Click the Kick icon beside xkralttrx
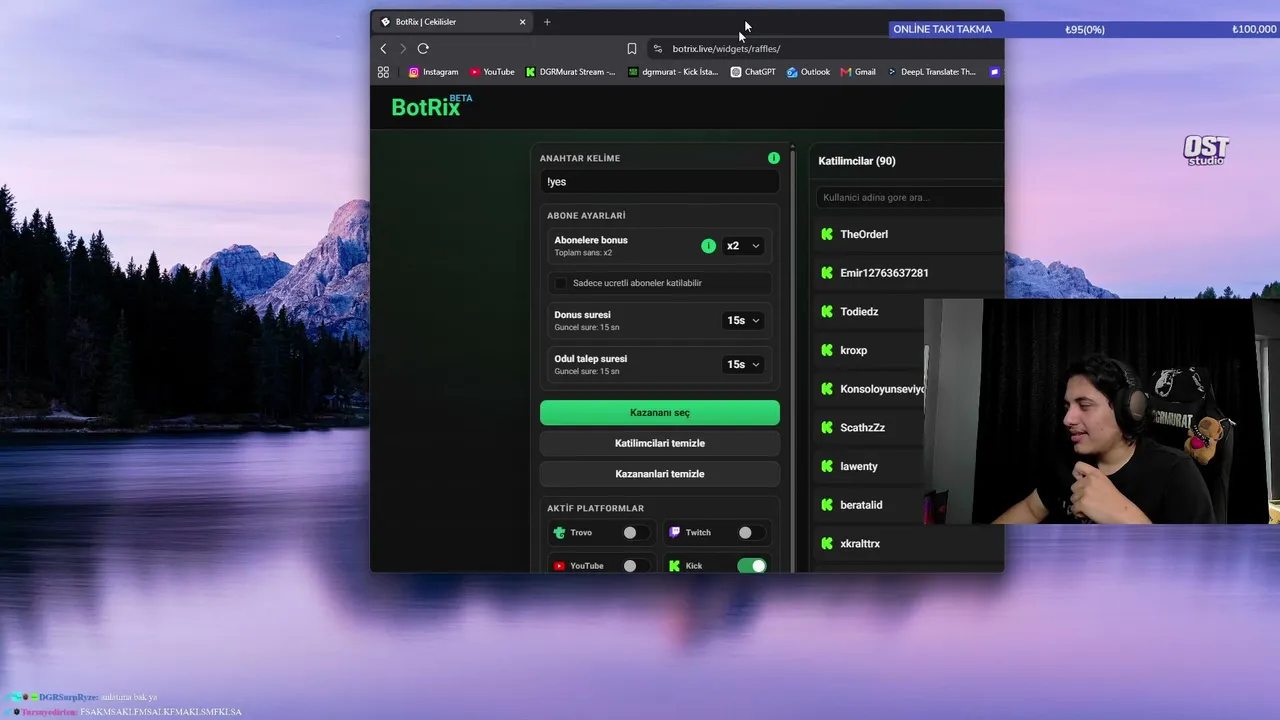This screenshot has width=1280, height=720. 827,544
